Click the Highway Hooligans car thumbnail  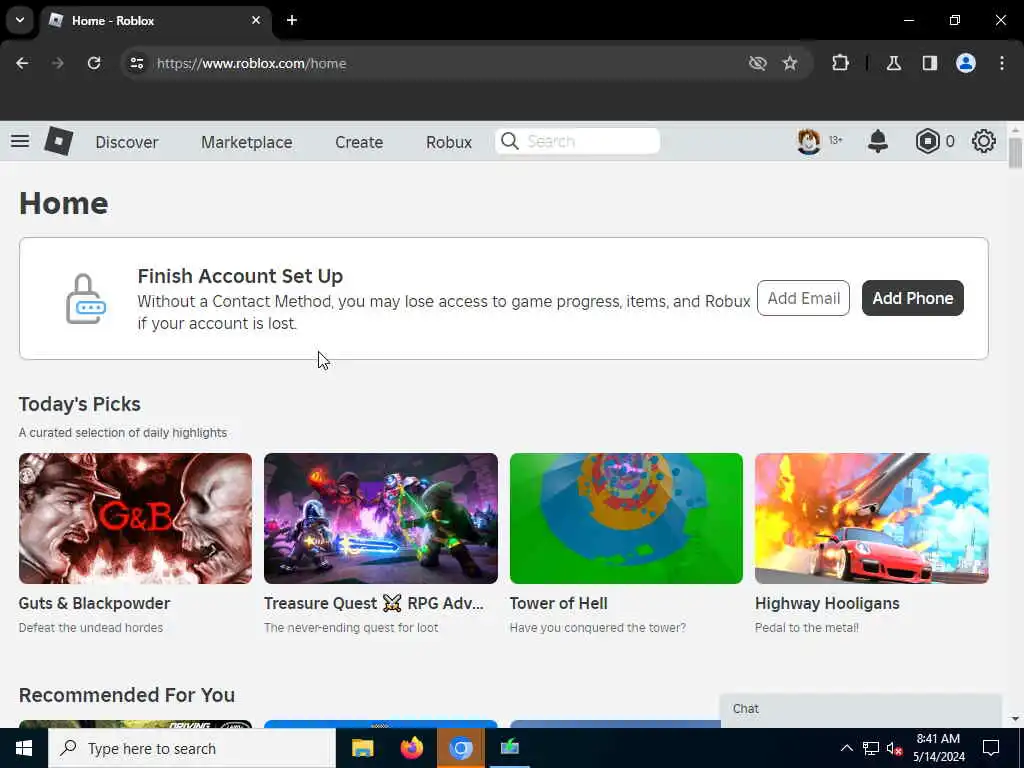(x=872, y=518)
